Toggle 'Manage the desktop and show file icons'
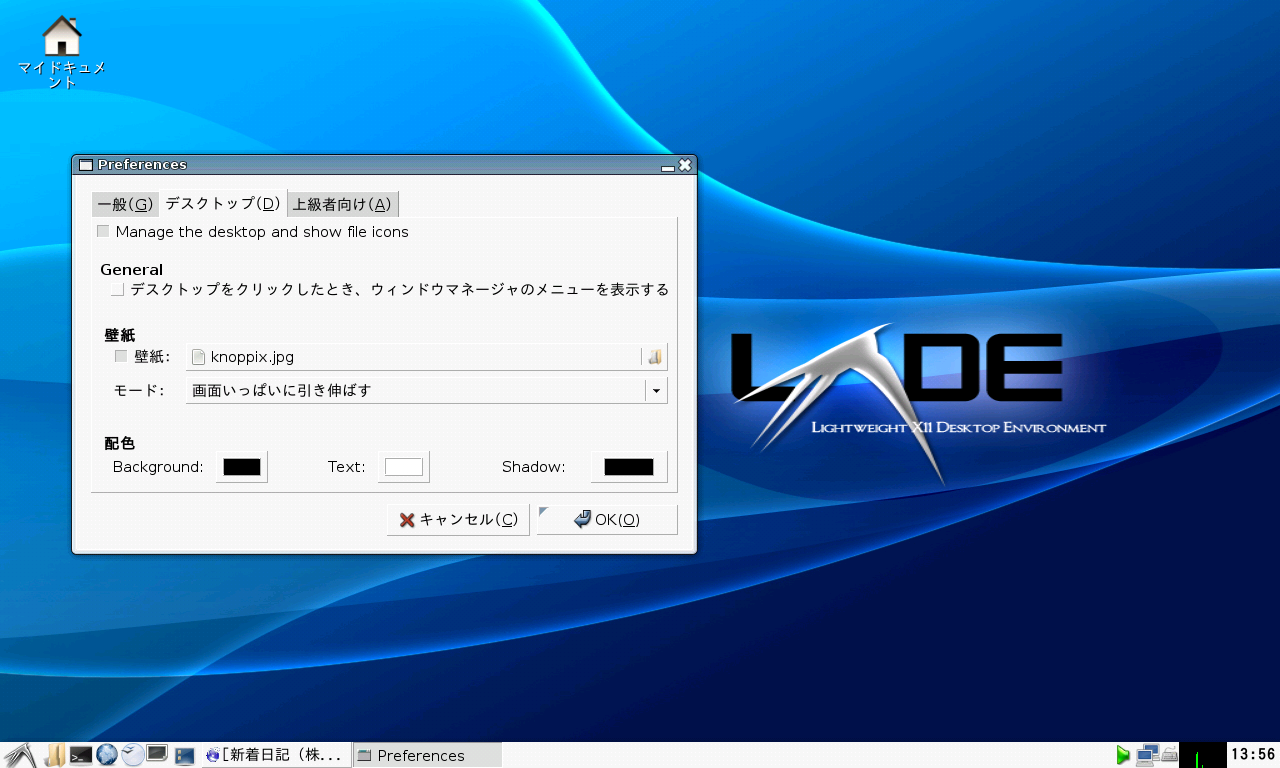 [103, 232]
